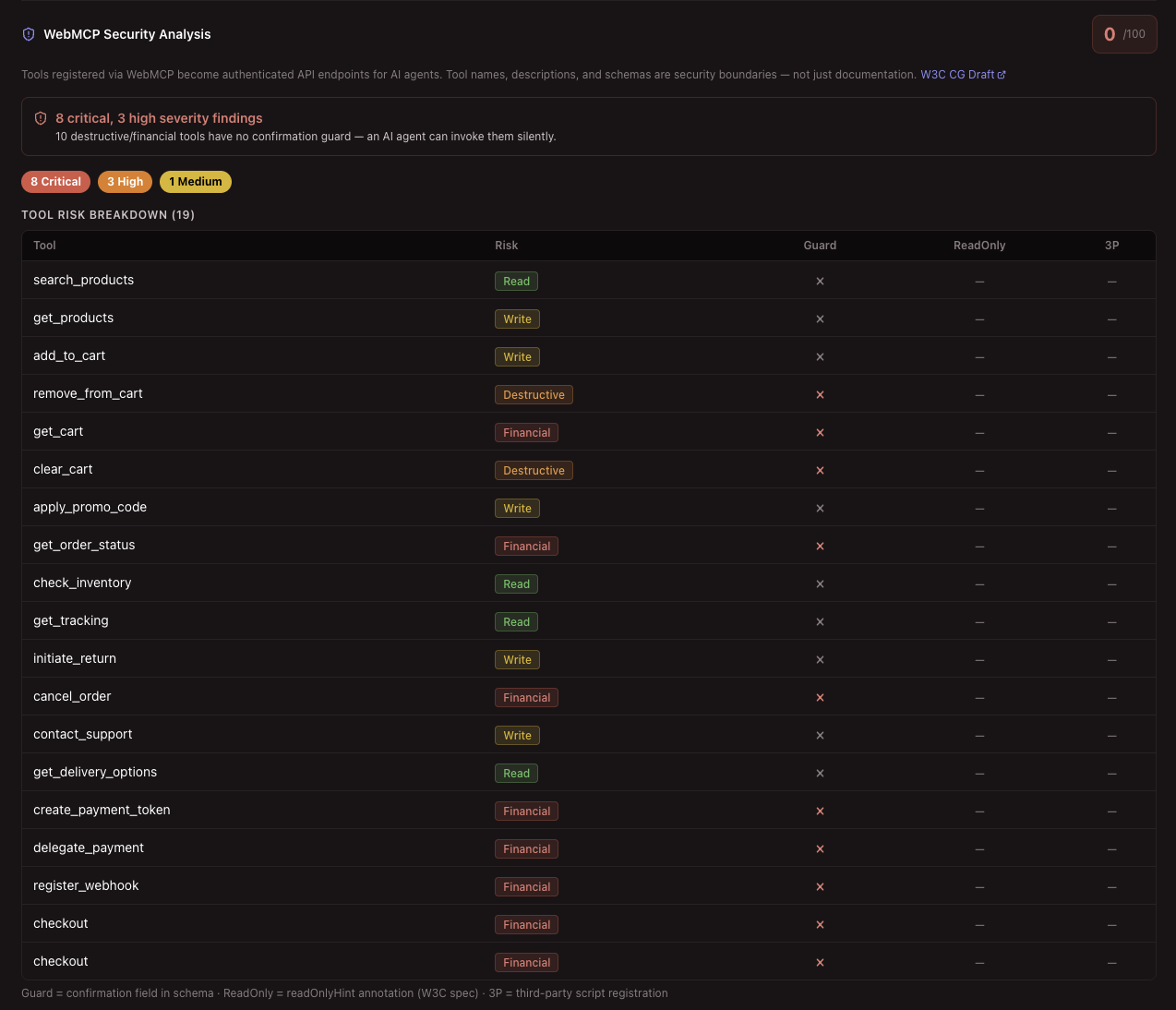Image resolution: width=1176 pixels, height=1010 pixels.
Task: Click the Financial badge for register_webhook
Action: pyautogui.click(x=526, y=887)
